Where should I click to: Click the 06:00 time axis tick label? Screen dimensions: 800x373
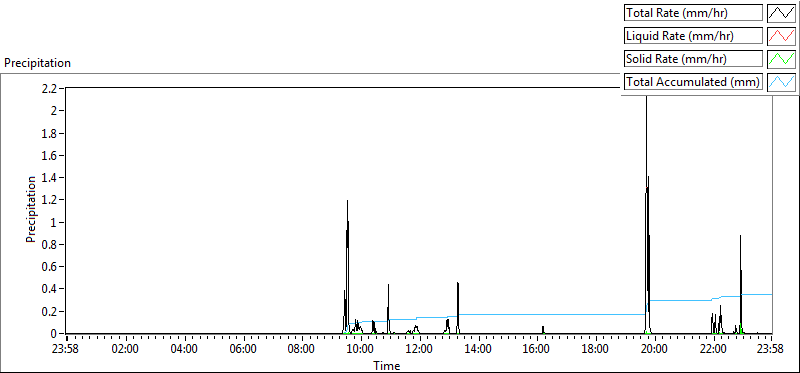pyautogui.click(x=243, y=350)
